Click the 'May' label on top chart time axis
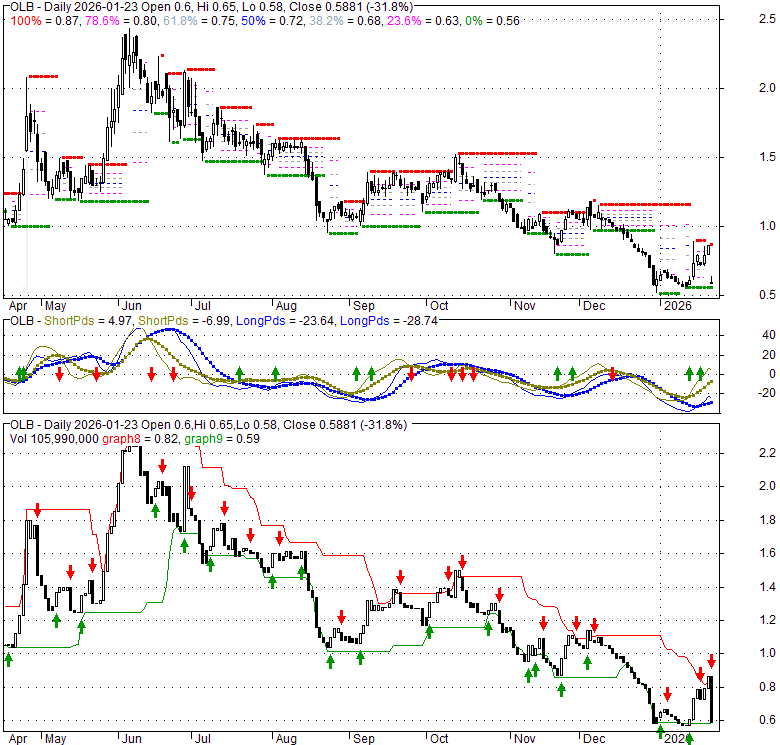The height and width of the screenshot is (745, 780). click(55, 306)
